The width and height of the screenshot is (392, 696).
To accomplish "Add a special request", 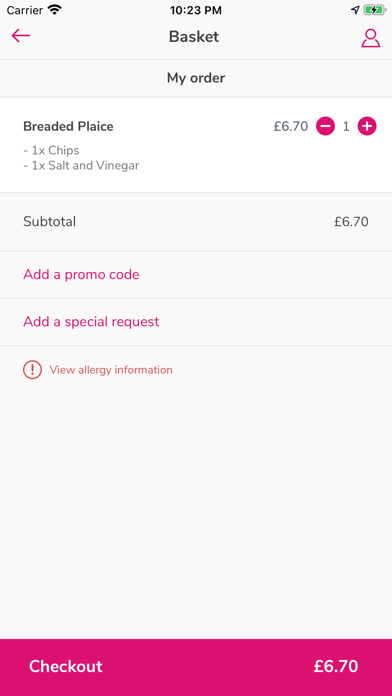I will point(91,321).
